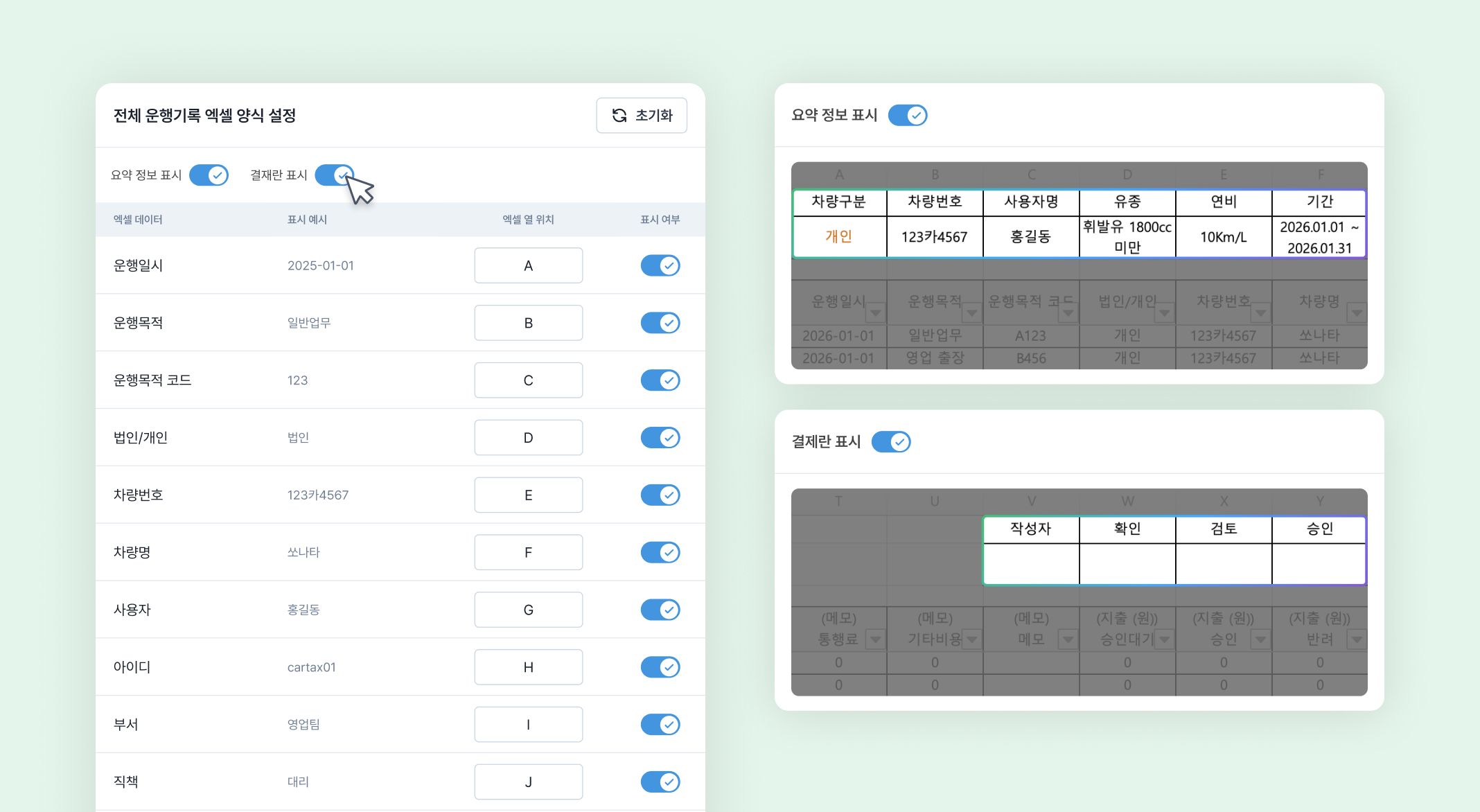This screenshot has height=812, width=1480.
Task: Select column position field for 법인/개인 (D)
Action: [528, 437]
